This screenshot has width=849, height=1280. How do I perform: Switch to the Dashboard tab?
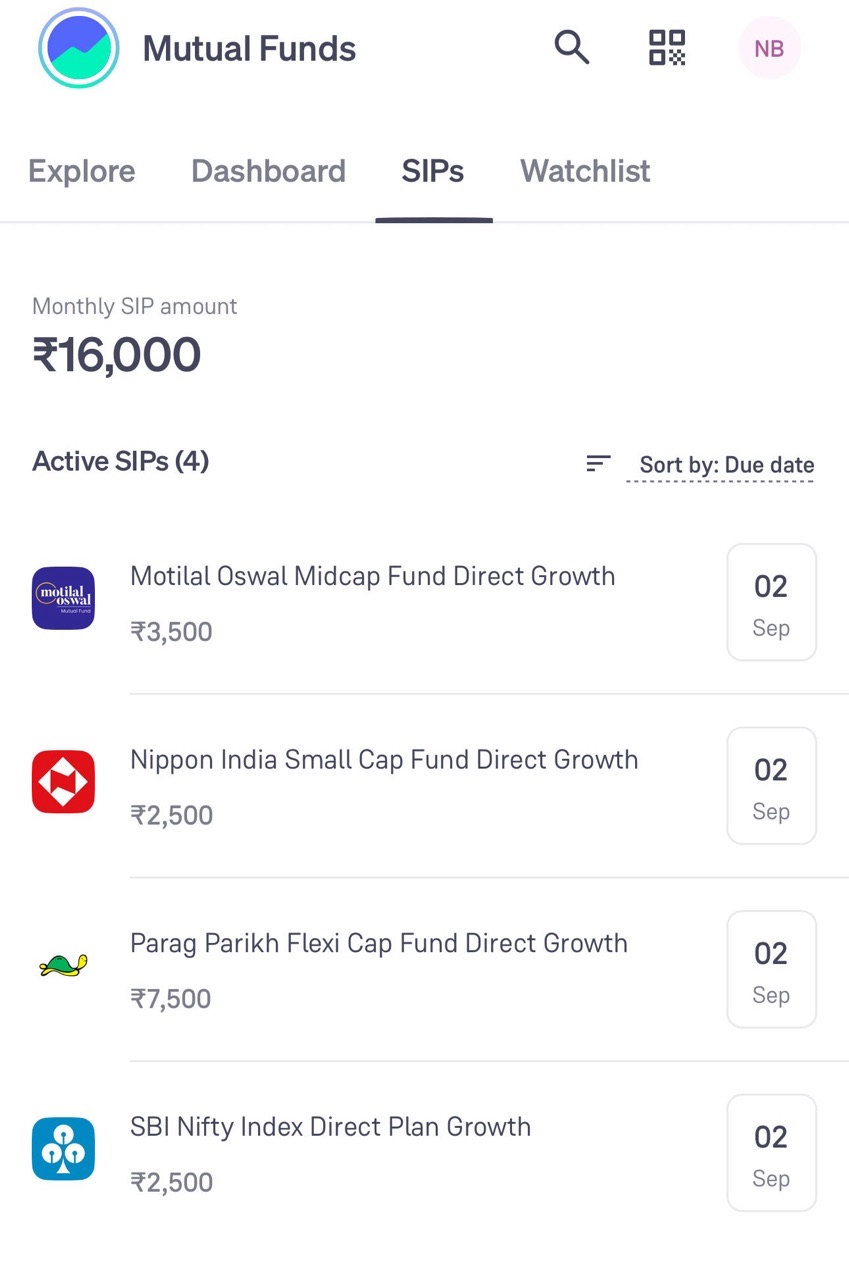click(x=268, y=171)
